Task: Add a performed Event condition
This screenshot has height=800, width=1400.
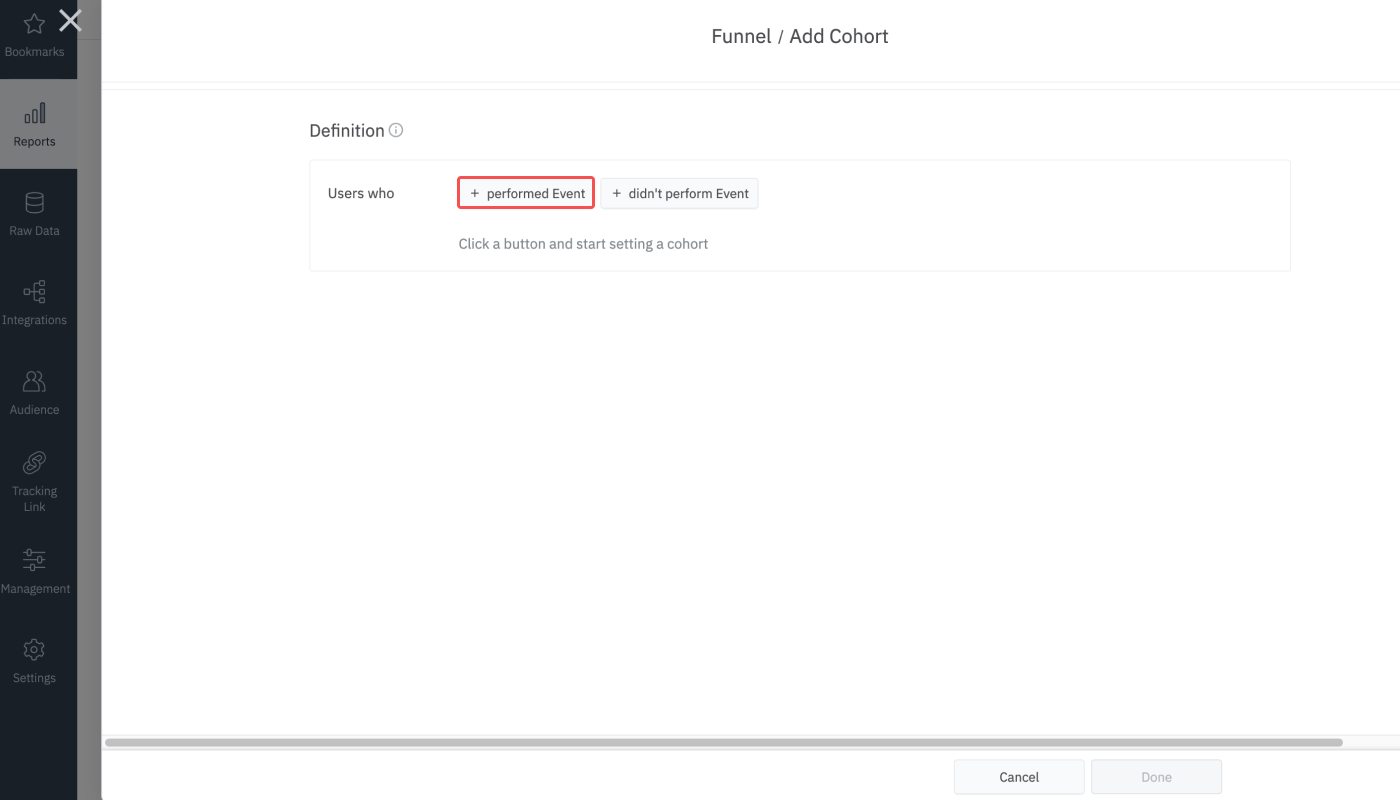Action: coord(527,193)
